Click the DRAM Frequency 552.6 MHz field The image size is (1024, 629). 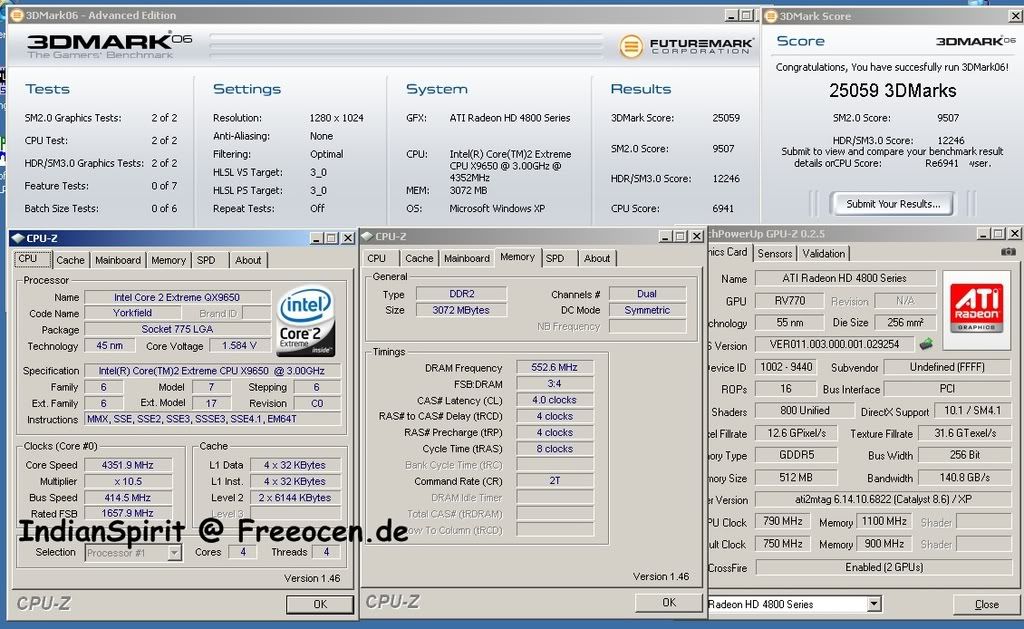point(554,367)
